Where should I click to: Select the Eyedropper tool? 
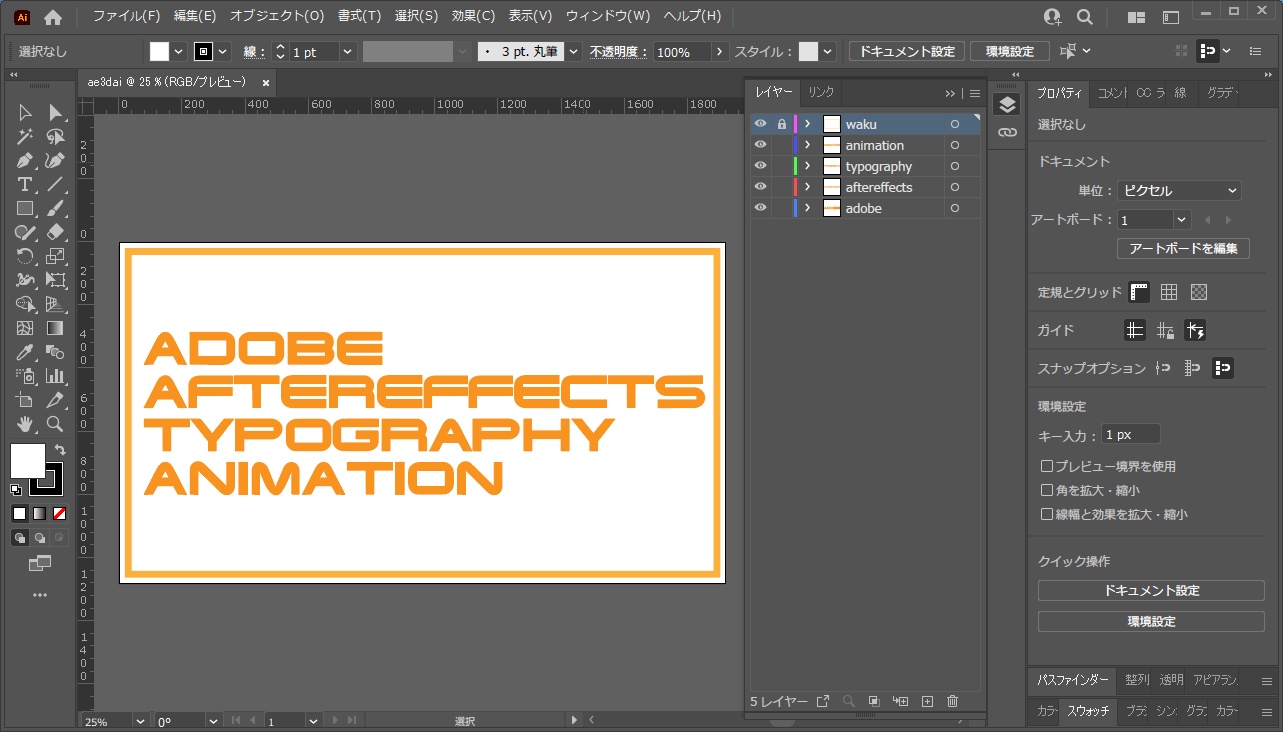pos(25,353)
